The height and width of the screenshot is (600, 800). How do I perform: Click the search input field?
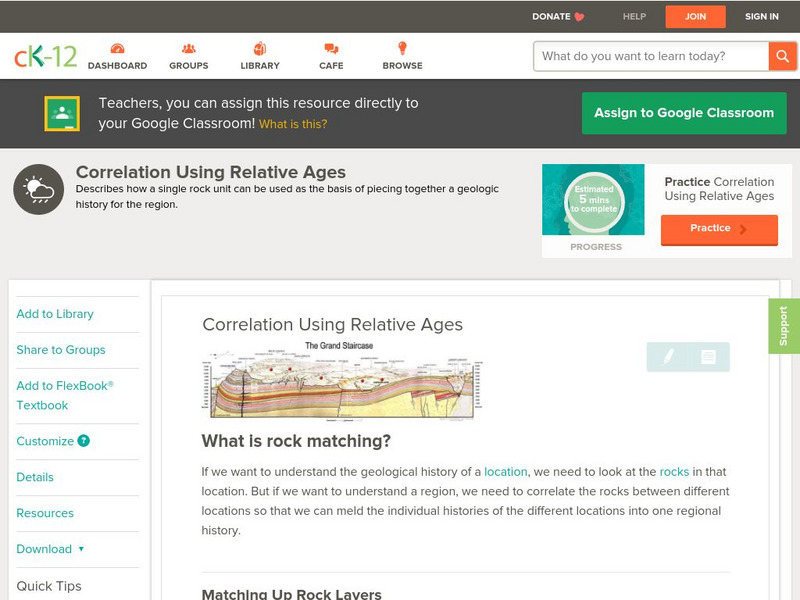[652, 56]
